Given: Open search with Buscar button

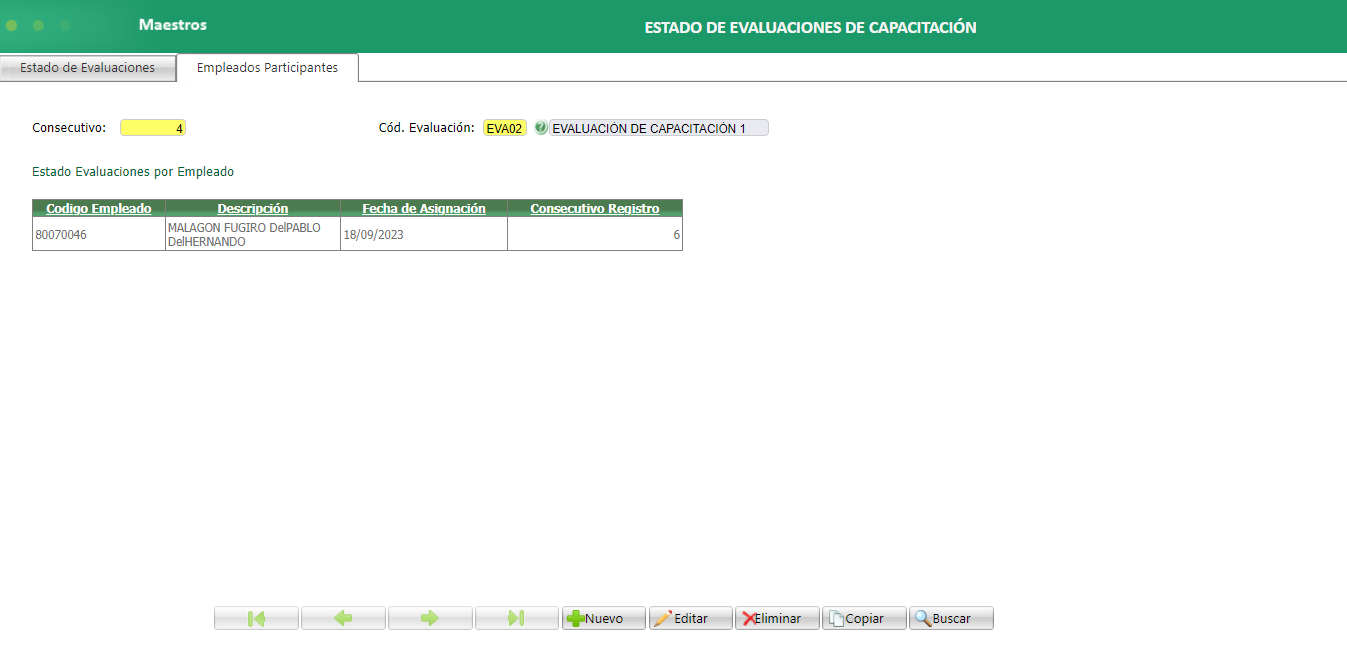Looking at the screenshot, I should [951, 618].
